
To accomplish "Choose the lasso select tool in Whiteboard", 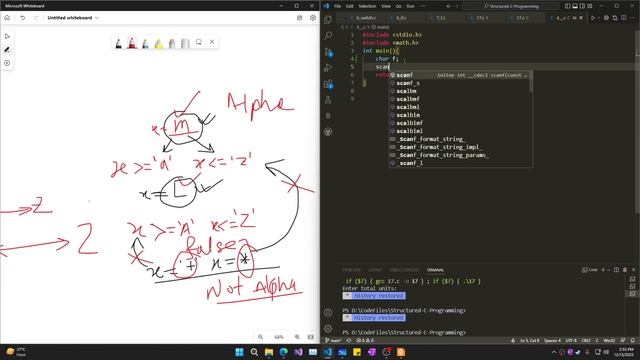I will click(x=199, y=42).
